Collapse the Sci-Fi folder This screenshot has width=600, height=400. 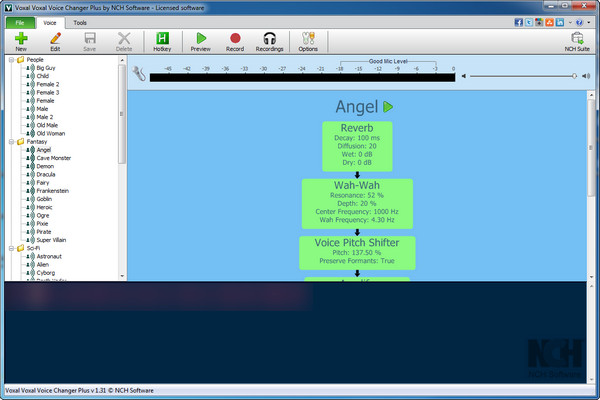(10, 248)
